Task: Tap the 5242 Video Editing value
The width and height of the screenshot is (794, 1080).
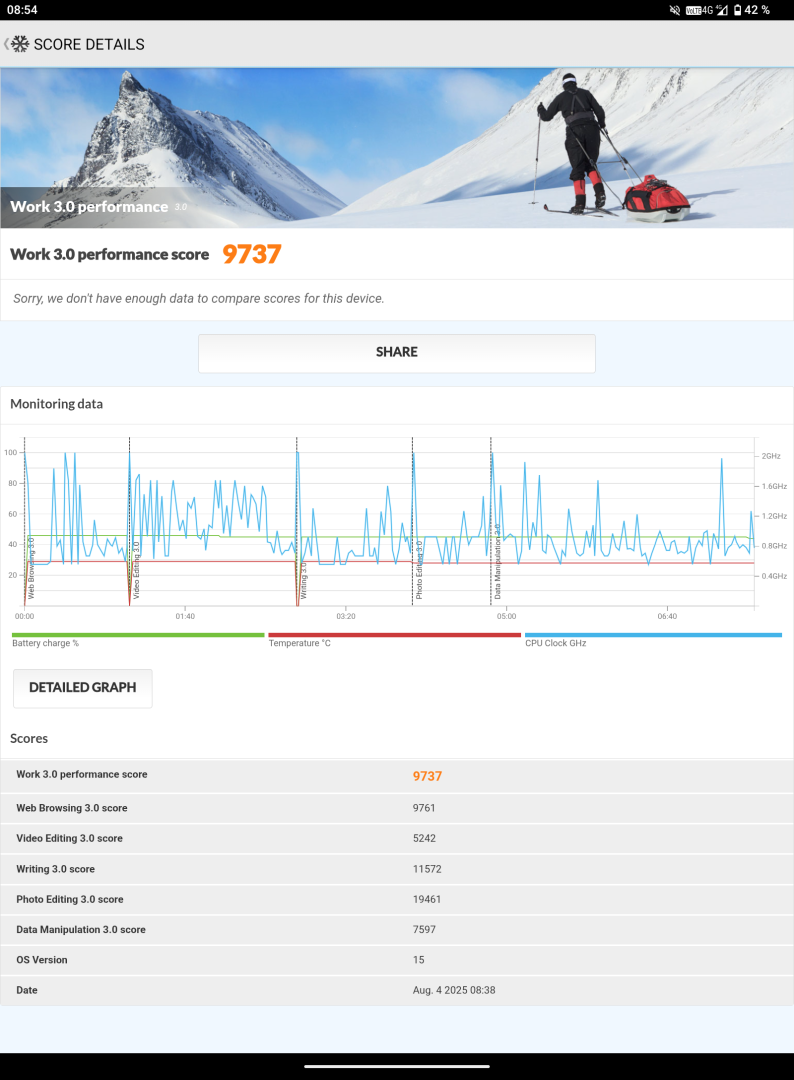Action: click(x=424, y=838)
